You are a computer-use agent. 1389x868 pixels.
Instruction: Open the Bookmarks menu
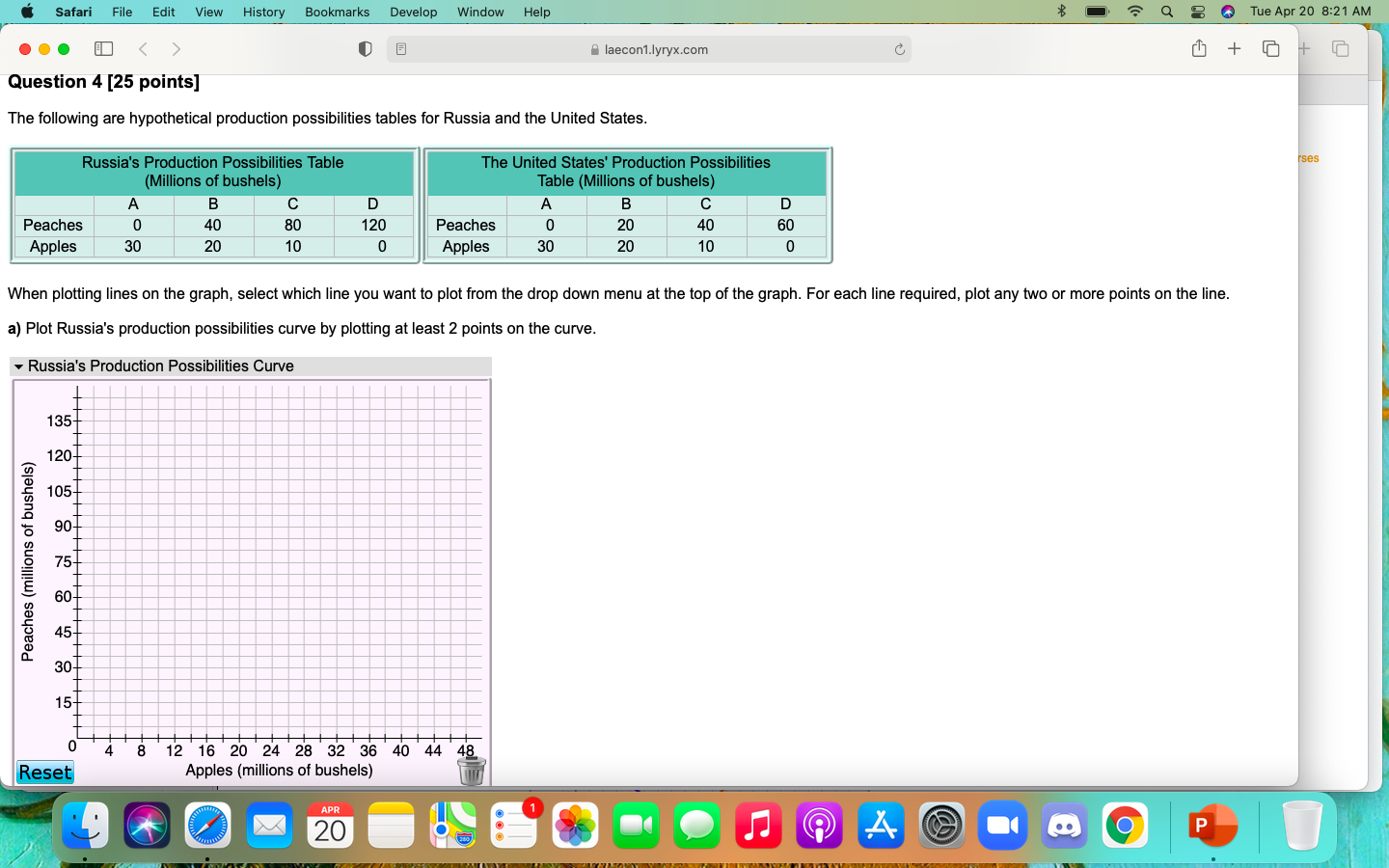(336, 12)
